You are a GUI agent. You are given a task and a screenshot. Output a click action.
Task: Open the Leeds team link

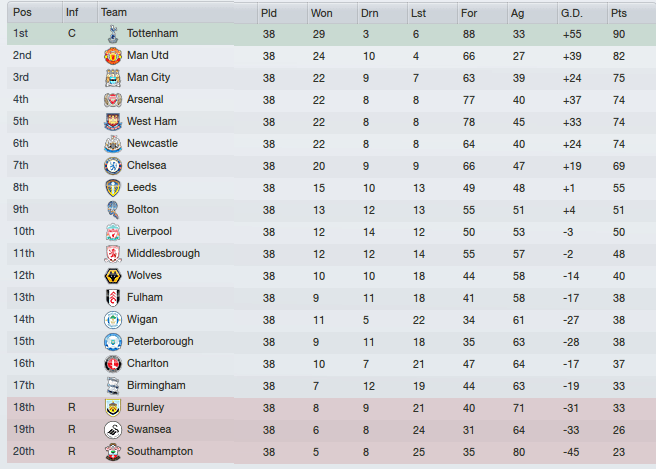click(143, 188)
